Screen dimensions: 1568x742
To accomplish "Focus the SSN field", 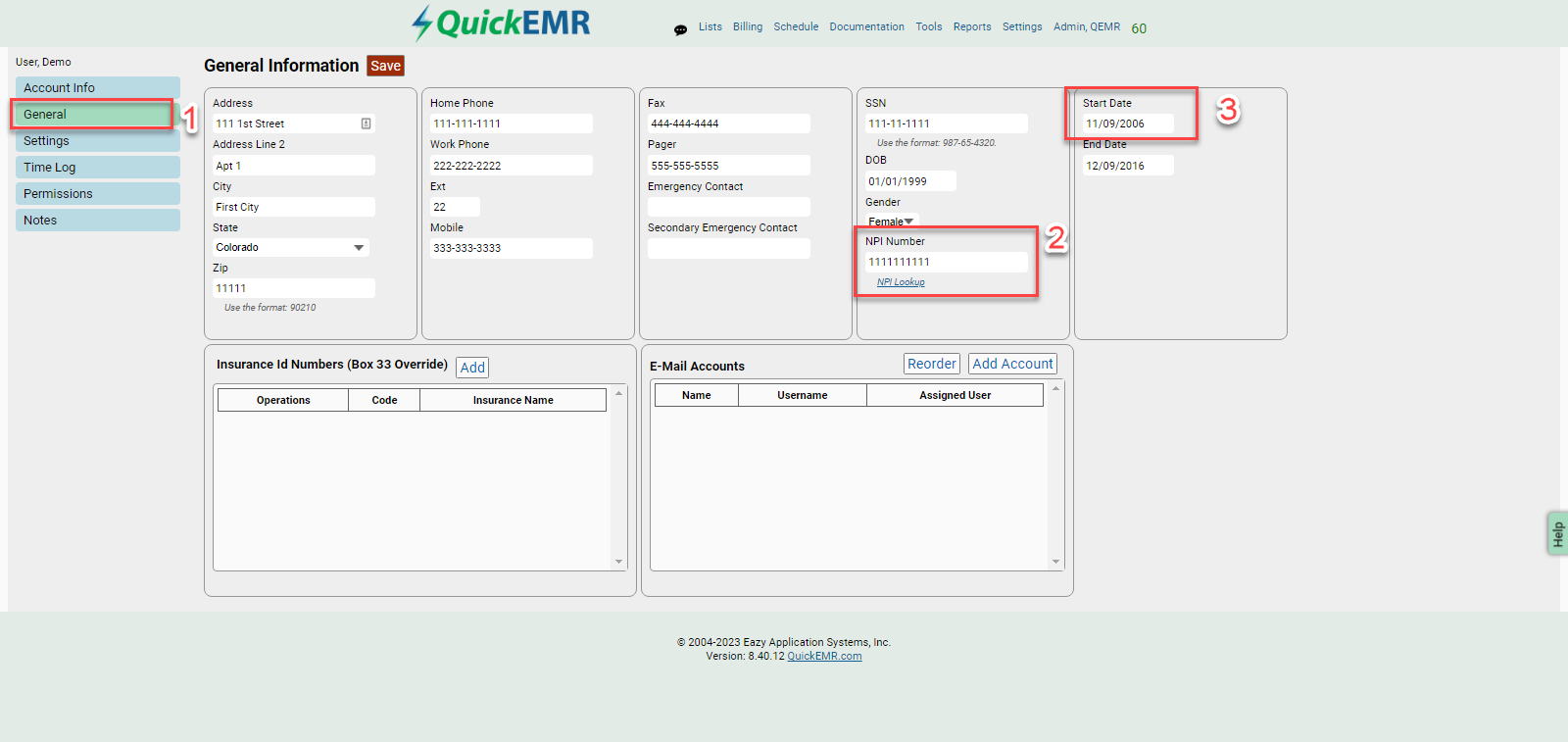I will pyautogui.click(x=947, y=124).
